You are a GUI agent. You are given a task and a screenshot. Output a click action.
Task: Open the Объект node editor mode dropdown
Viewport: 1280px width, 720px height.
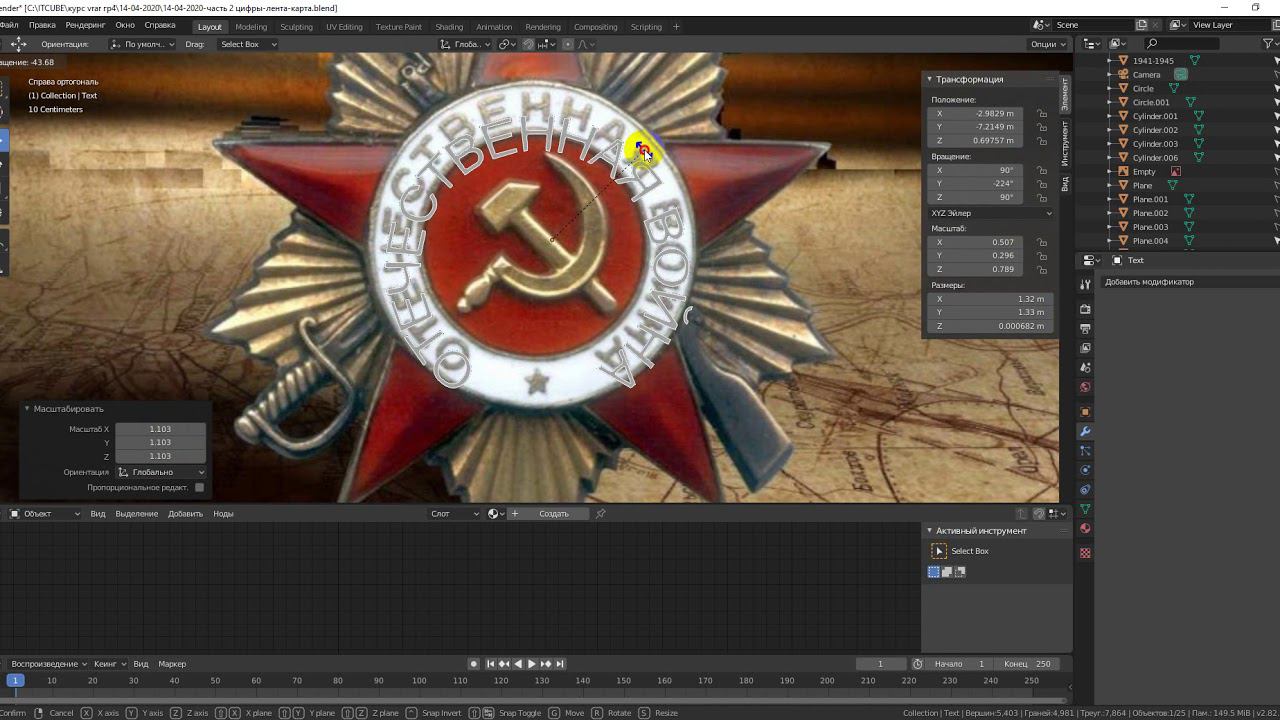(45, 514)
